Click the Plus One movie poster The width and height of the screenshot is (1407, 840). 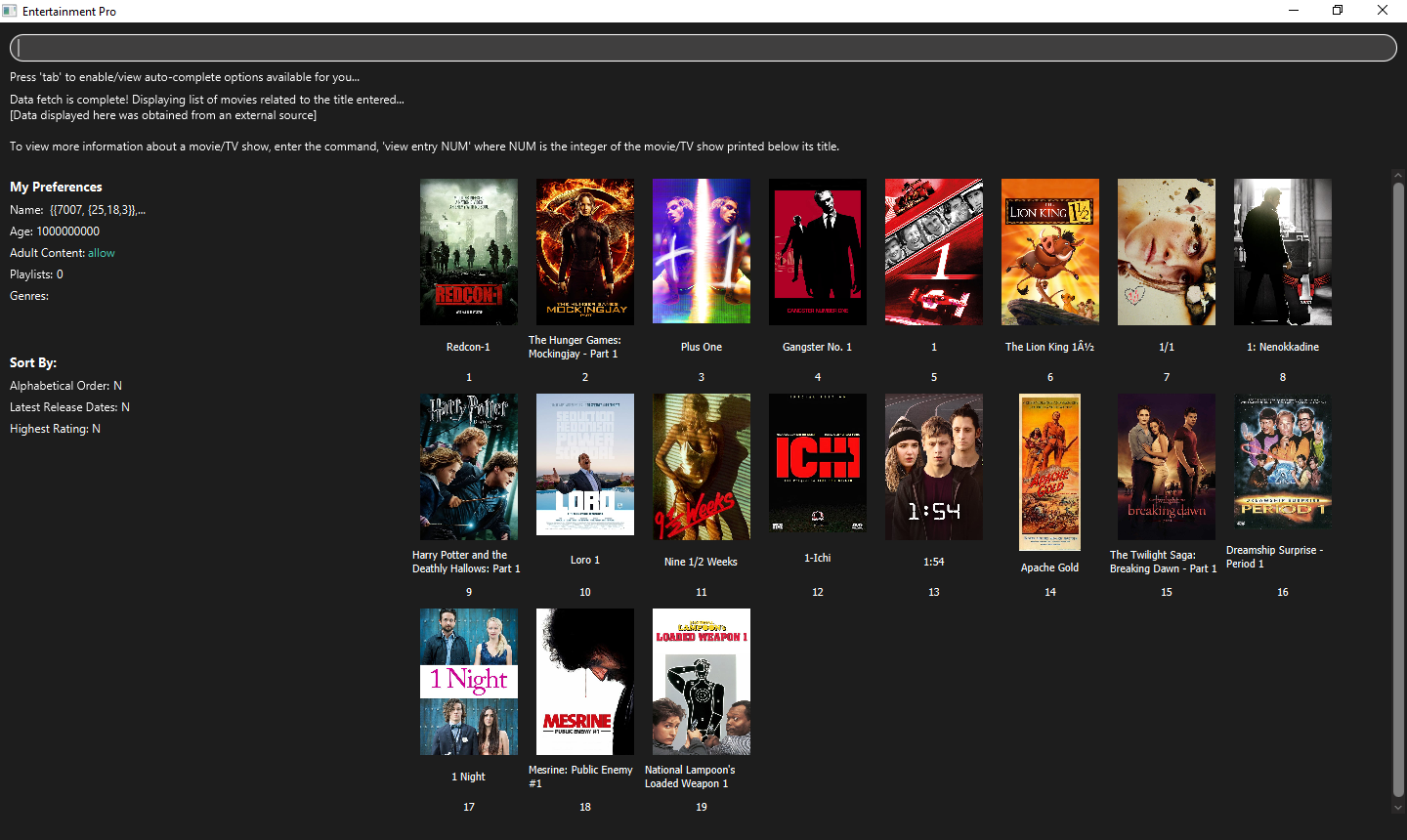tap(702, 251)
